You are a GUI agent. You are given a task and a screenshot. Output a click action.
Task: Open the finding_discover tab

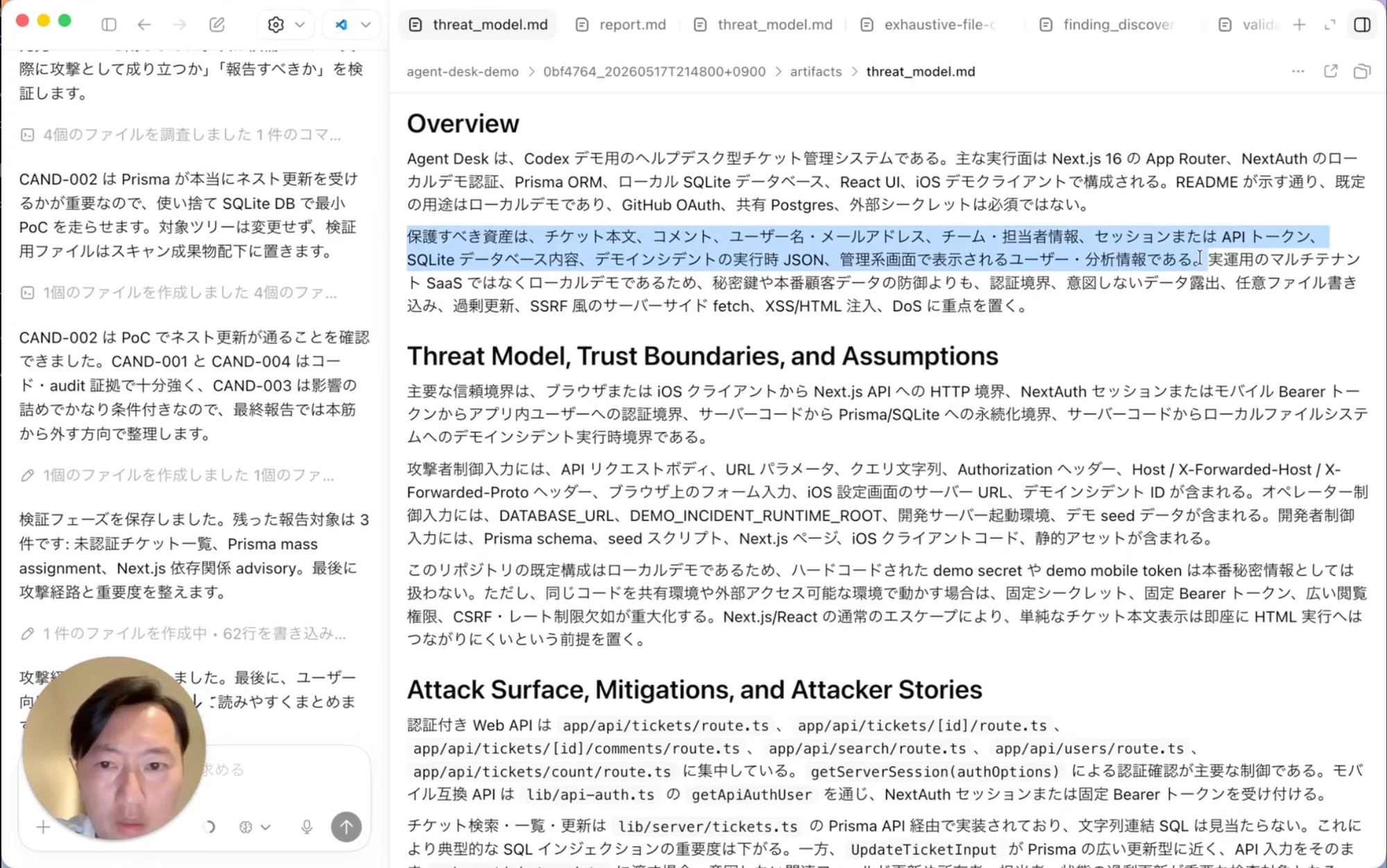coord(1107,24)
